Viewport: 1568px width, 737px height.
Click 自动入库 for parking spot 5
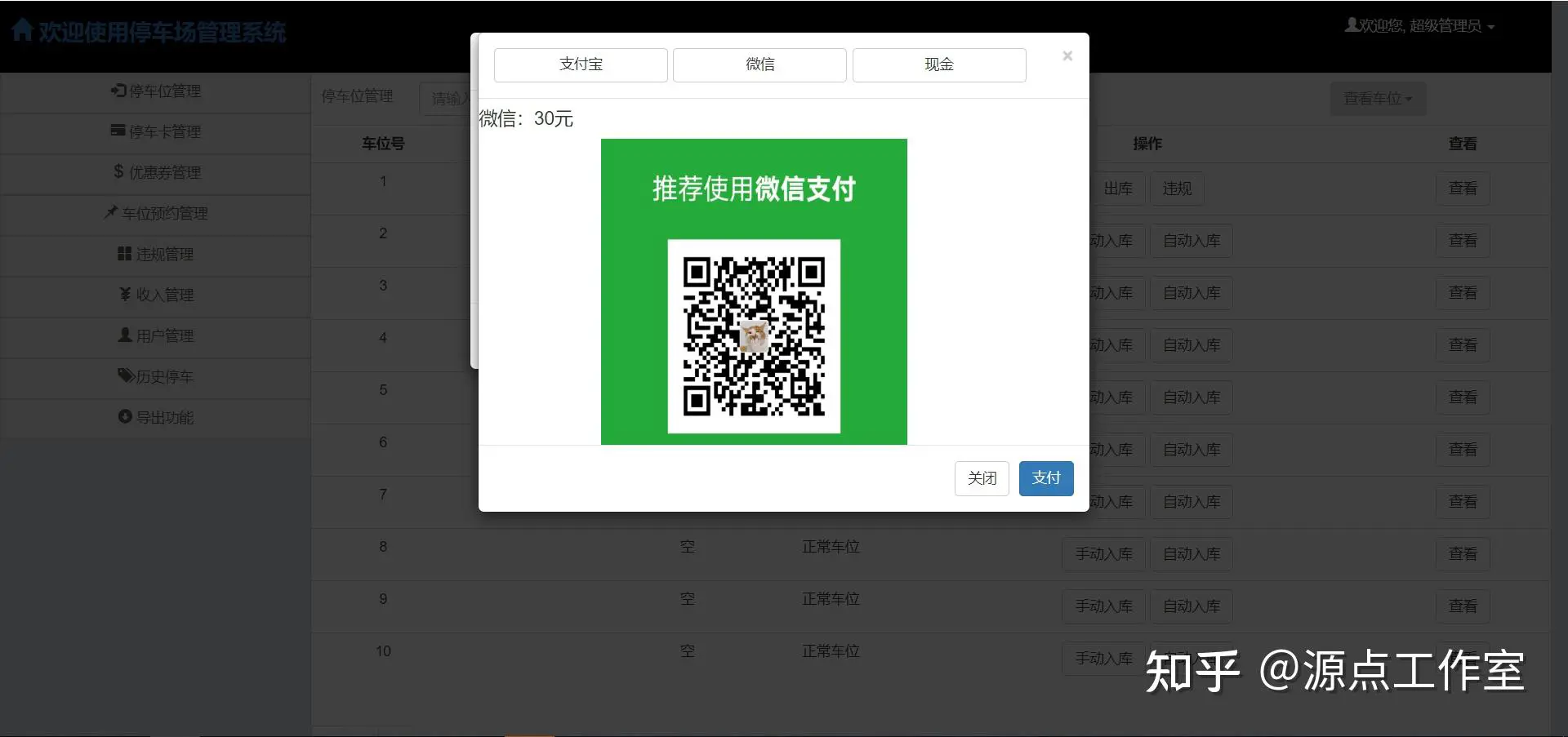1192,397
